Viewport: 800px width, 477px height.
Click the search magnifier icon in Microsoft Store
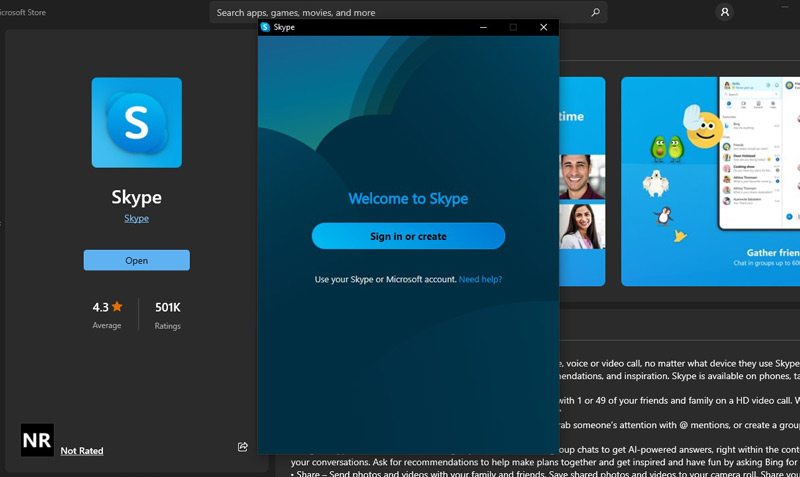[595, 12]
